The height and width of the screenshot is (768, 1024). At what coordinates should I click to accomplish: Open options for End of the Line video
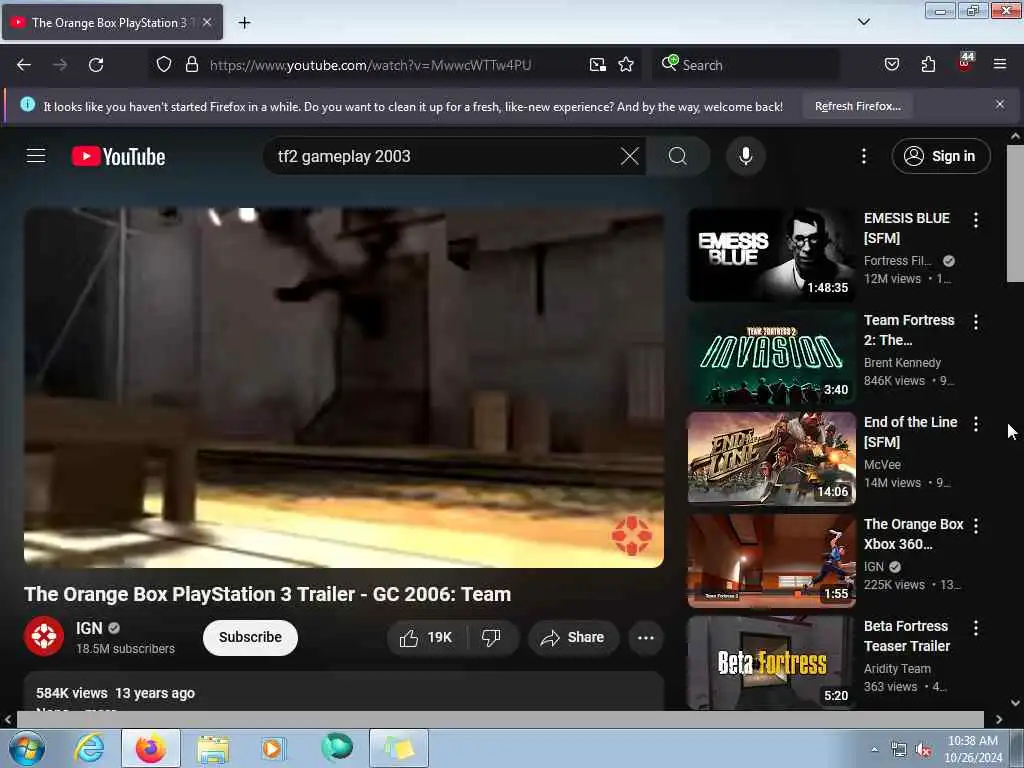click(976, 424)
